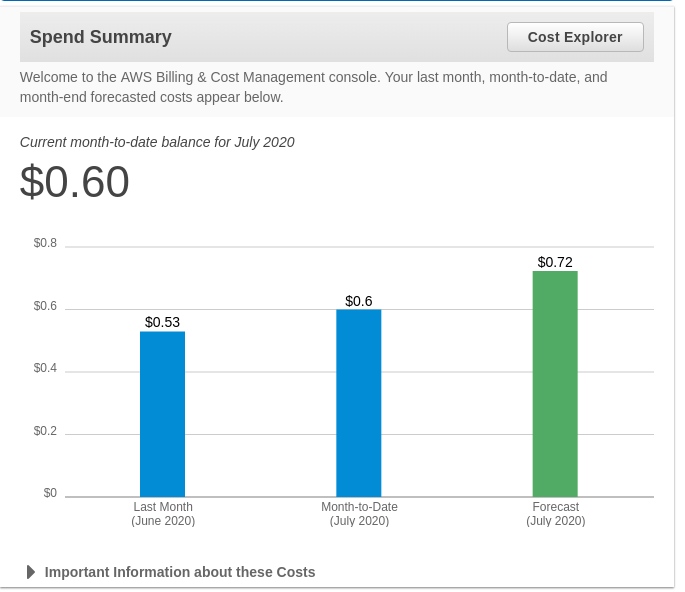Click the $0.8 y-axis tick label
The width and height of the screenshot is (685, 592).
point(45,243)
